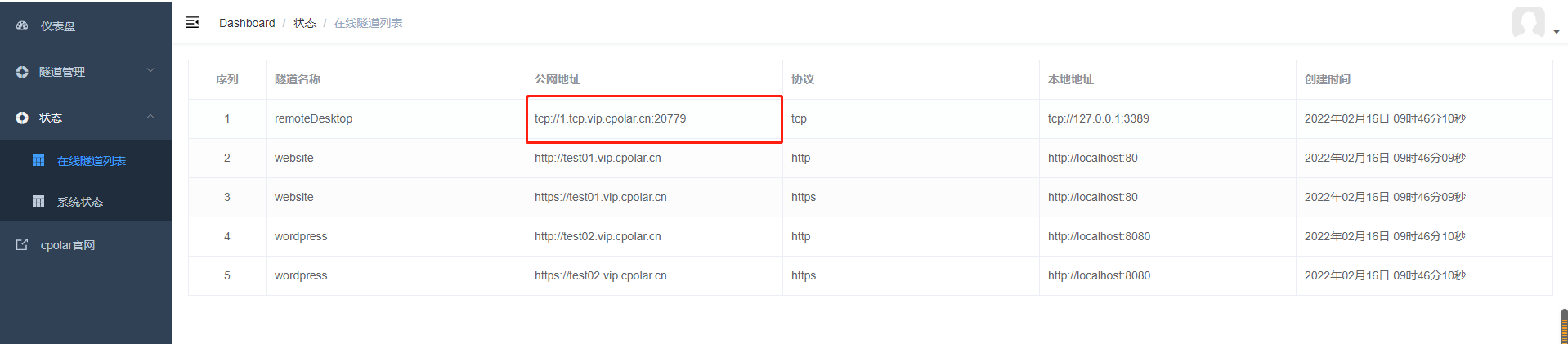
Task: Collapse the 状态 menu chevron
Action: [x=150, y=117]
